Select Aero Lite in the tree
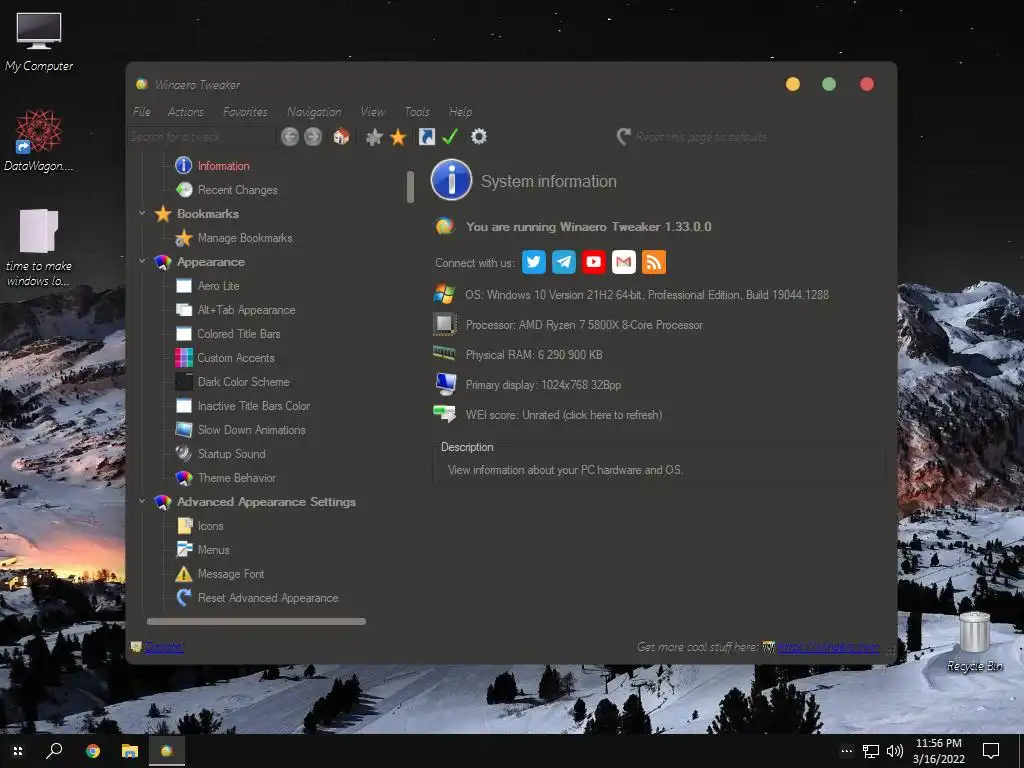This screenshot has width=1024, height=768. pyautogui.click(x=218, y=285)
